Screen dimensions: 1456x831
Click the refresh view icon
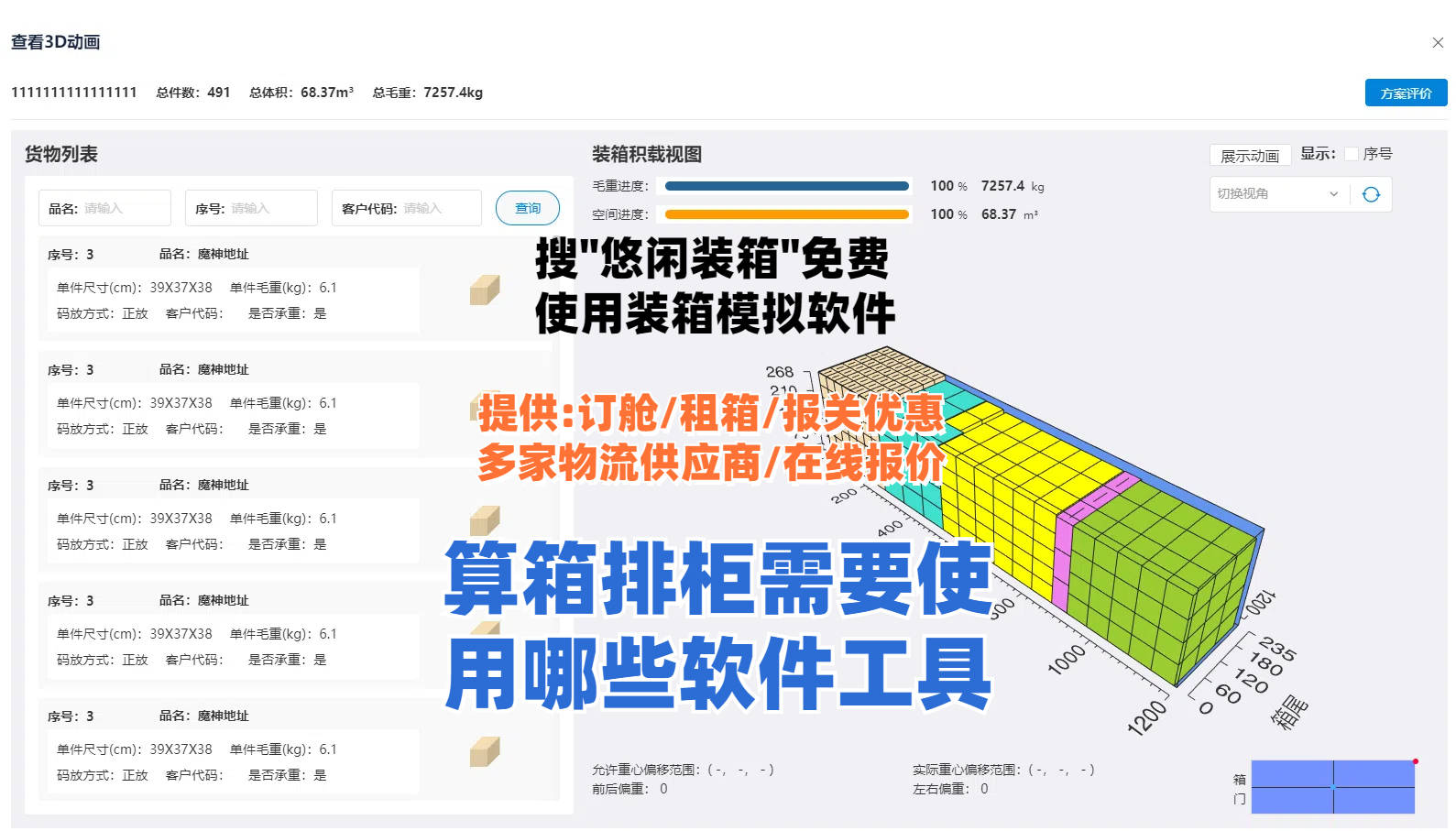[x=1371, y=194]
